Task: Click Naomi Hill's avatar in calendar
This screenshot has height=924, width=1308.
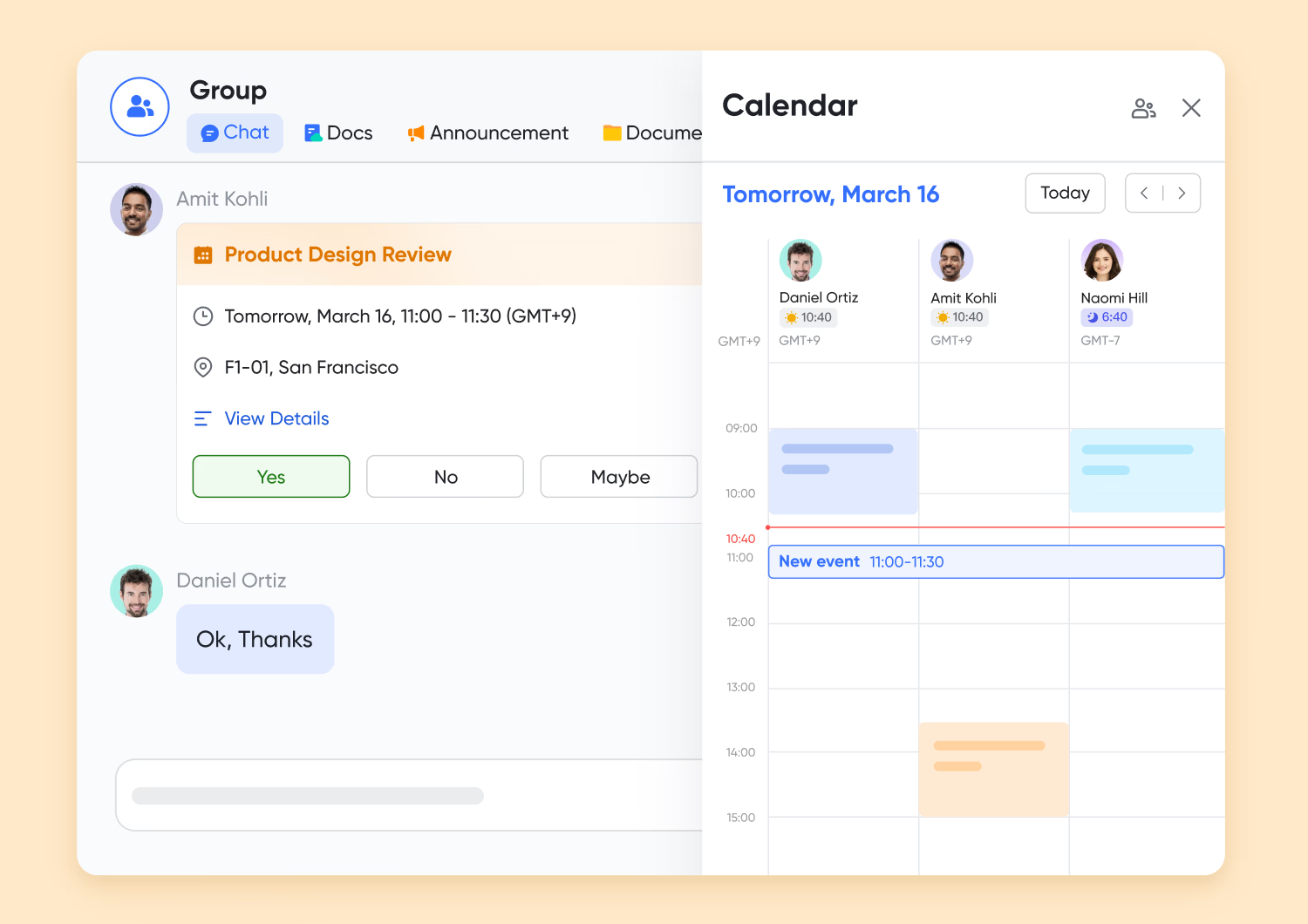Action: 1102,261
